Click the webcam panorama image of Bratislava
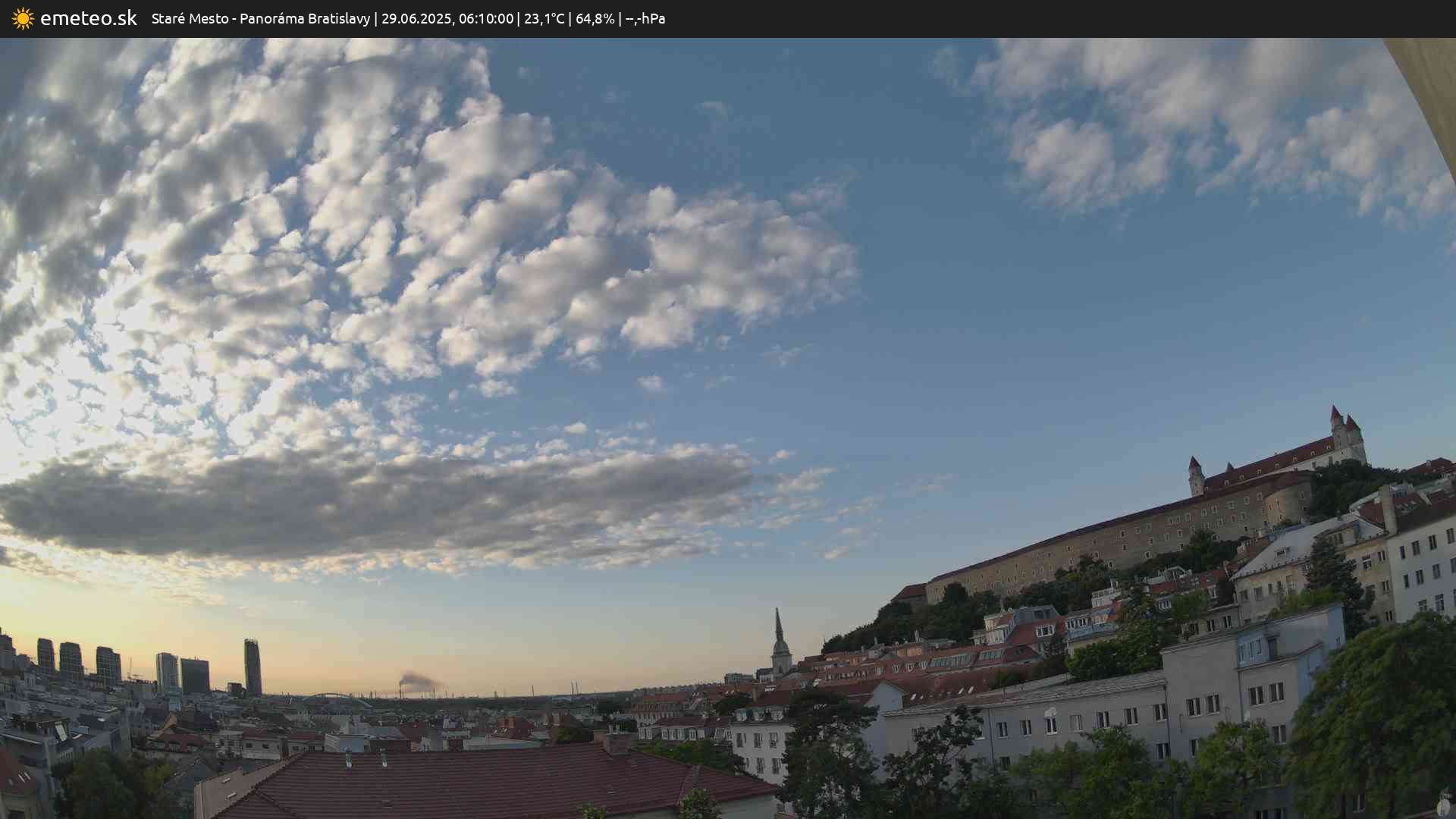Screen dimensions: 1456x819 pyautogui.click(x=728, y=428)
